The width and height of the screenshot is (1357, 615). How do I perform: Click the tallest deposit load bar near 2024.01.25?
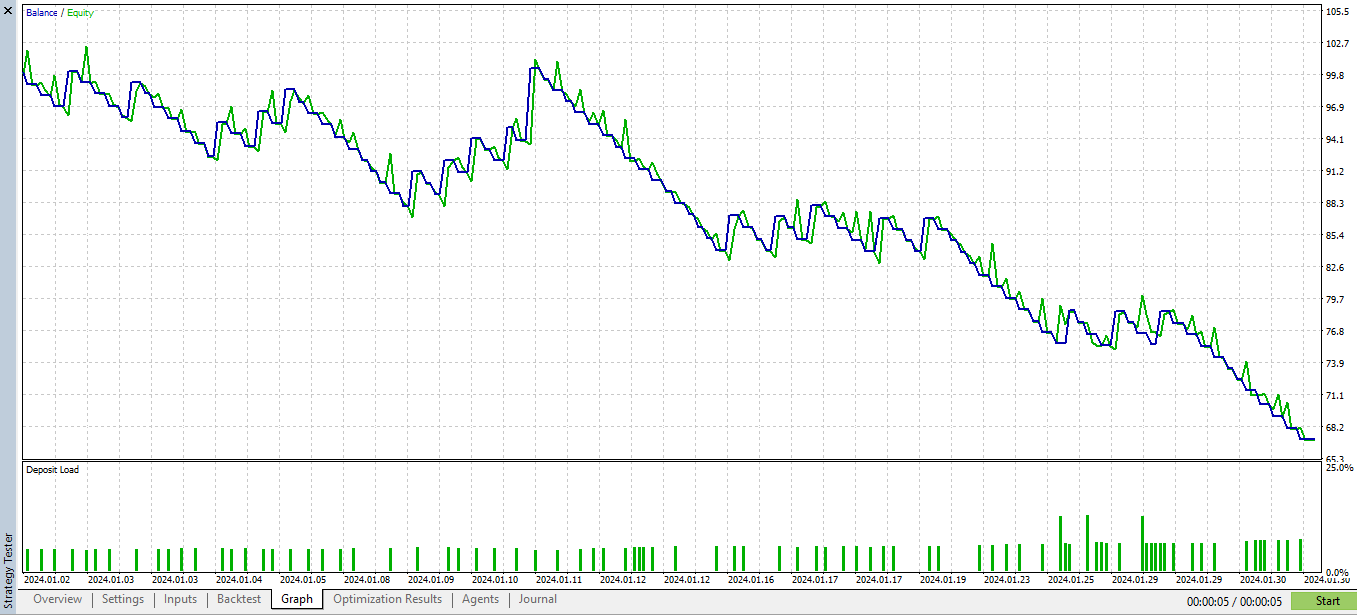1086,535
